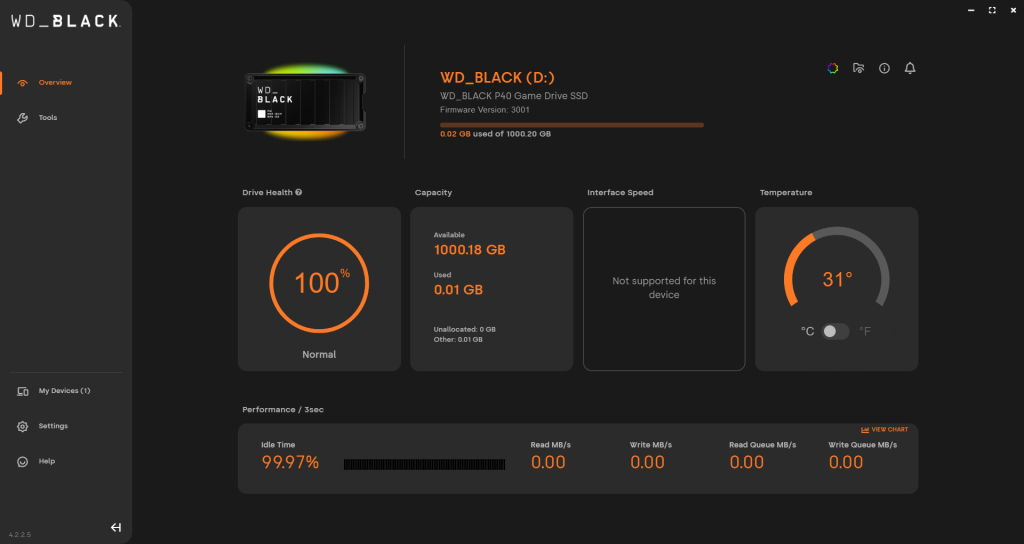This screenshot has width=1024, height=544.
Task: Close the WD_BLACK dashboard window
Action: click(x=1014, y=10)
